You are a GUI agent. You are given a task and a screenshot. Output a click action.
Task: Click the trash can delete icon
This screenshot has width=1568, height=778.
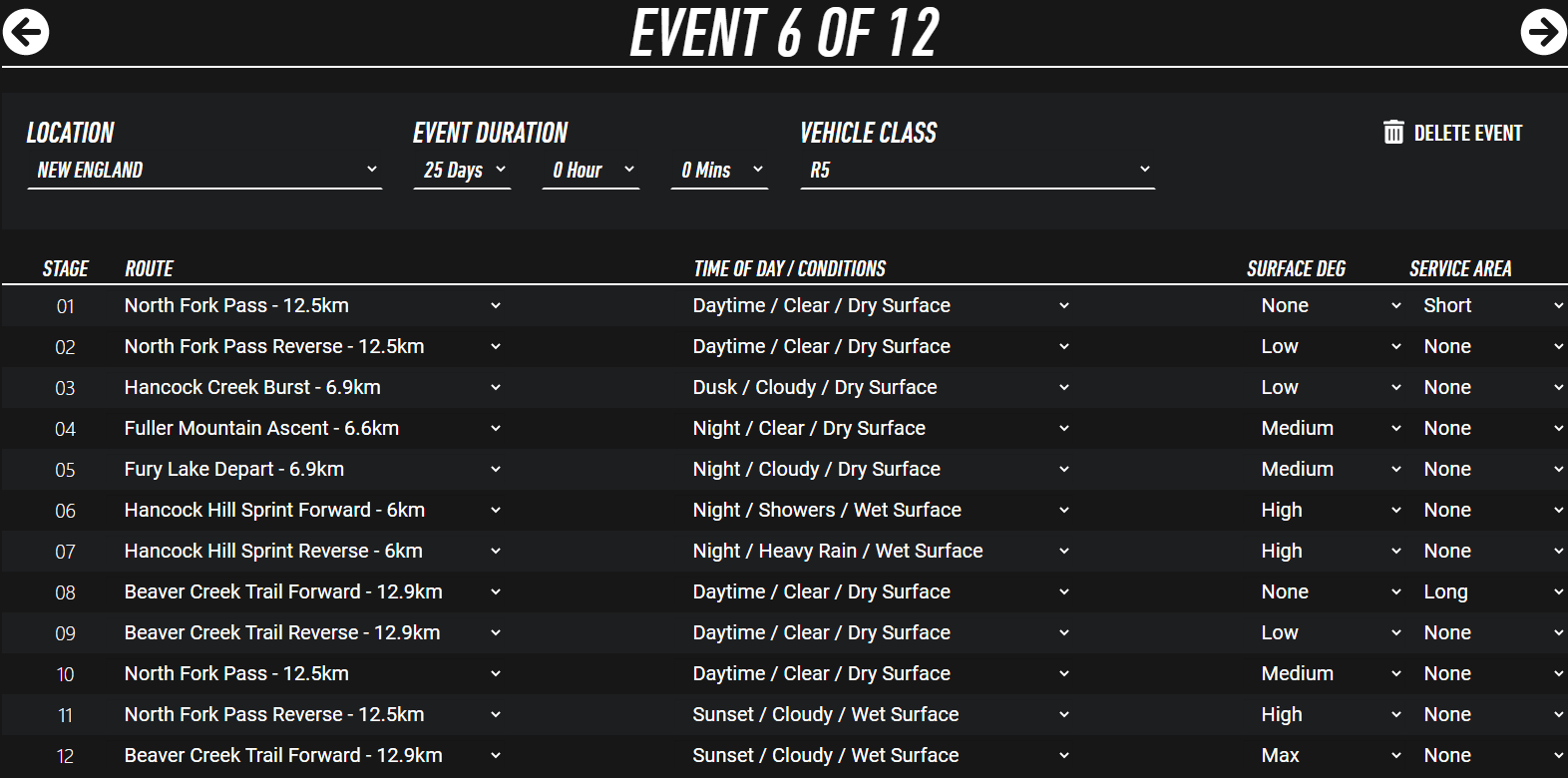coord(1393,133)
